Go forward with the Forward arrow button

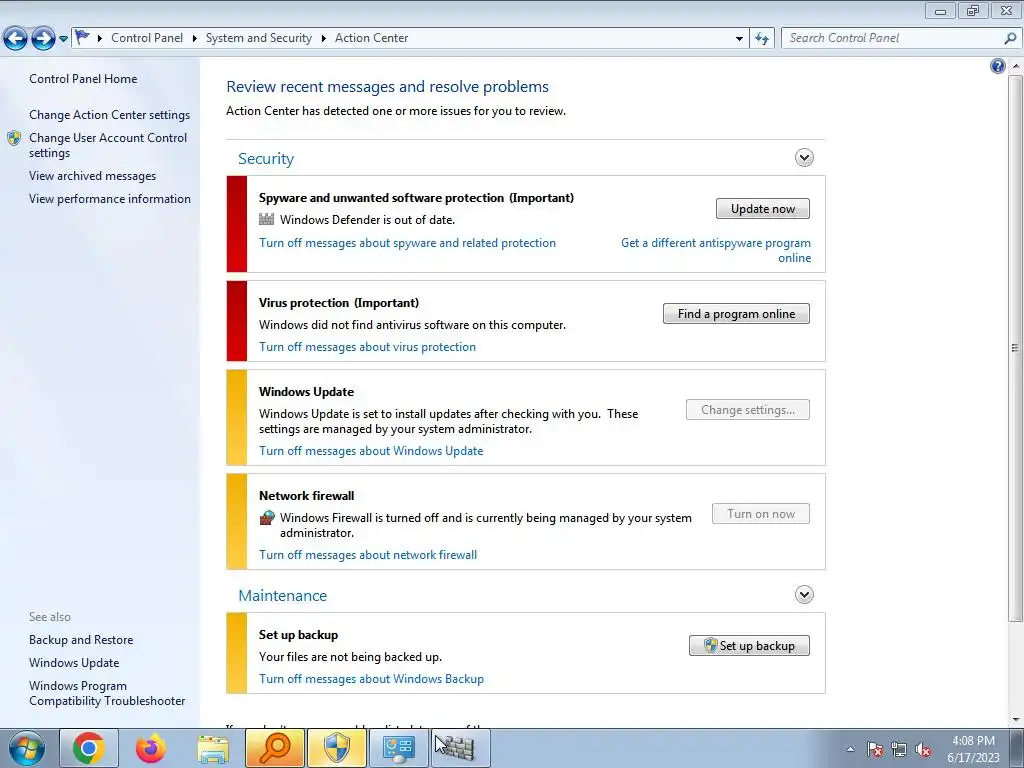tap(43, 38)
